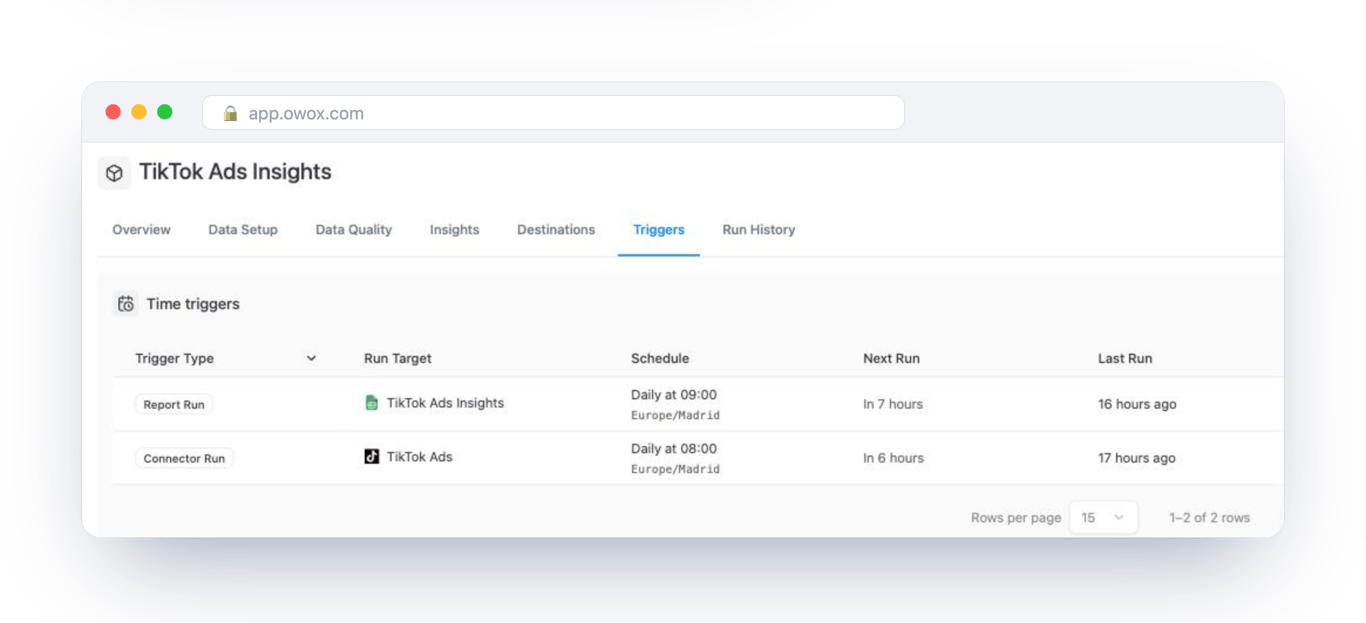Viewport: 1366px width, 623px height.
Task: Click the yellow minimize window button
Action: coord(139,112)
